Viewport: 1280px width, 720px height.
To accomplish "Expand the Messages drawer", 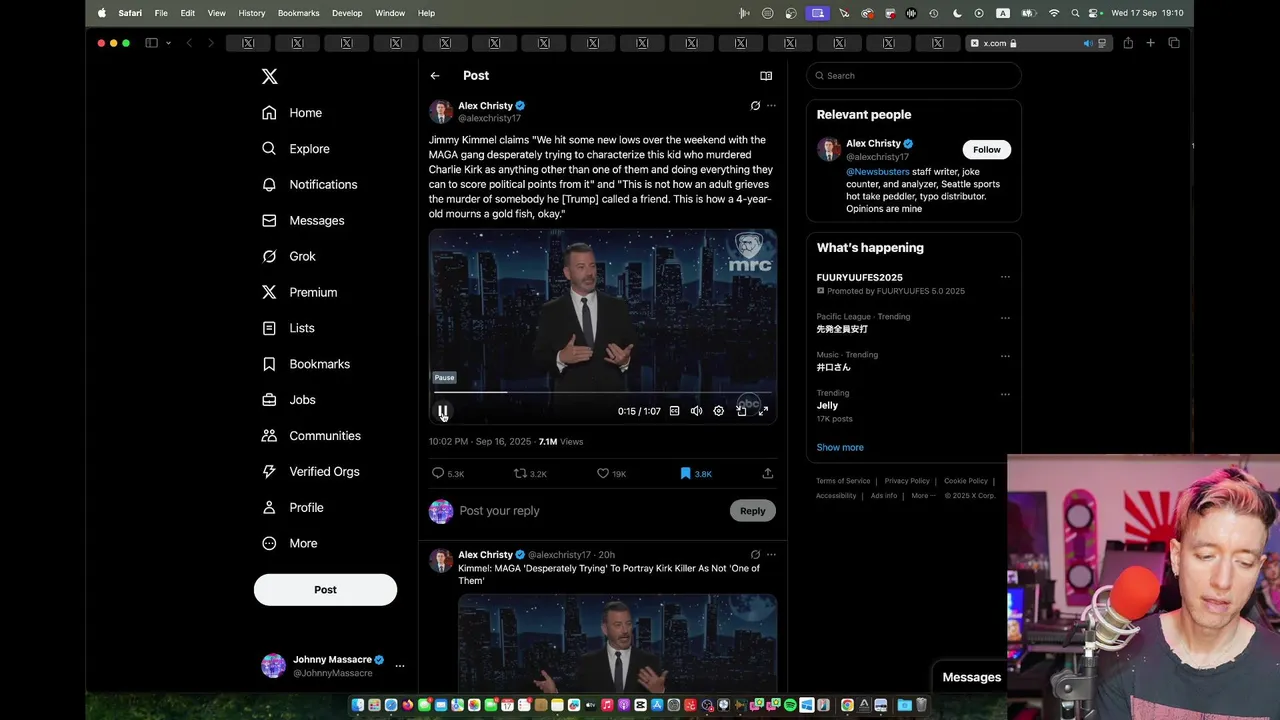I will [971, 677].
